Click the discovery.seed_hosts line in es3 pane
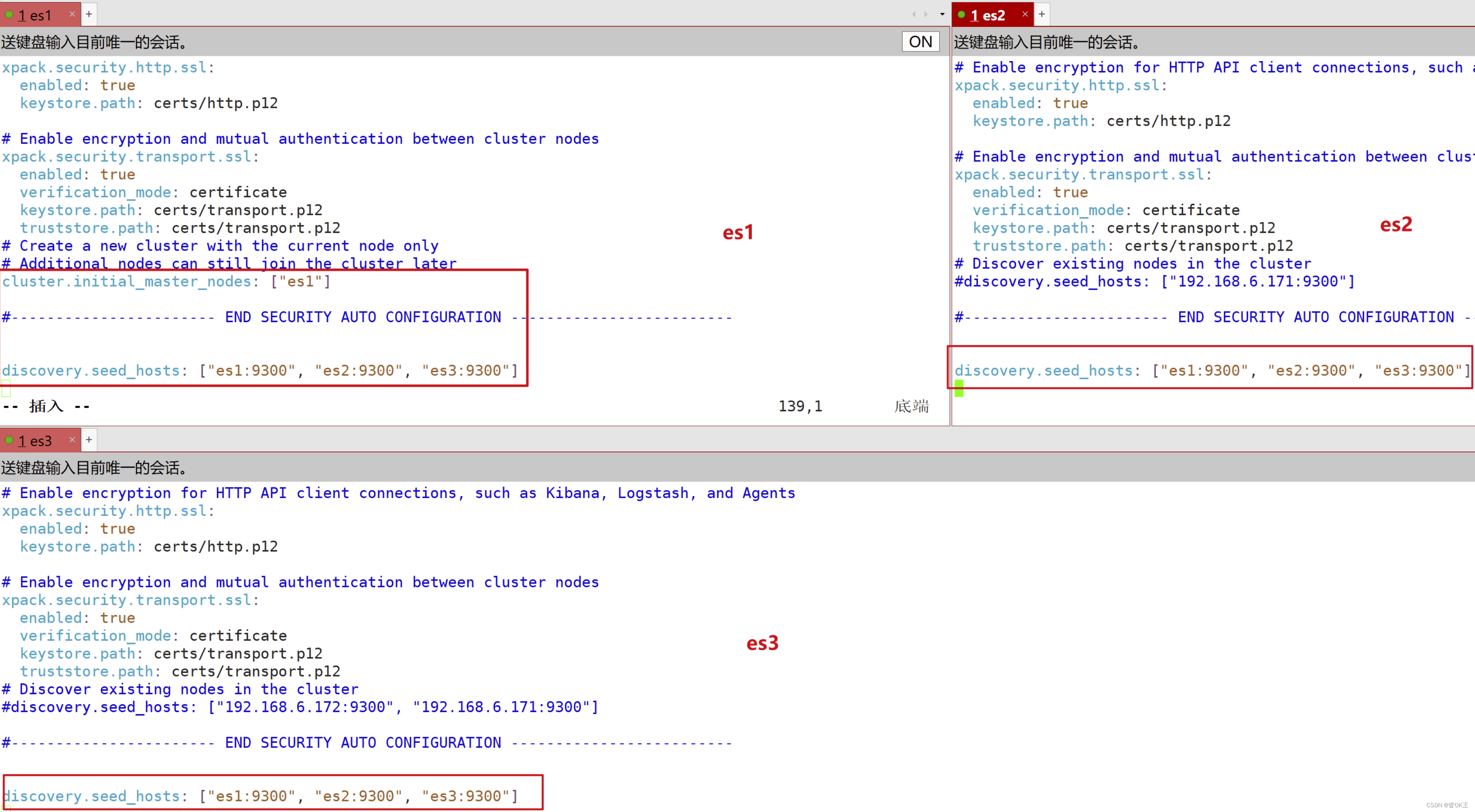This screenshot has height=812, width=1475. (x=258, y=796)
